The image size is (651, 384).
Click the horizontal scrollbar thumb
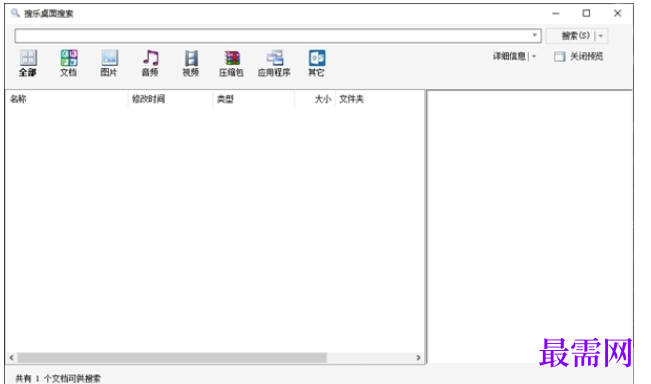tap(172, 357)
